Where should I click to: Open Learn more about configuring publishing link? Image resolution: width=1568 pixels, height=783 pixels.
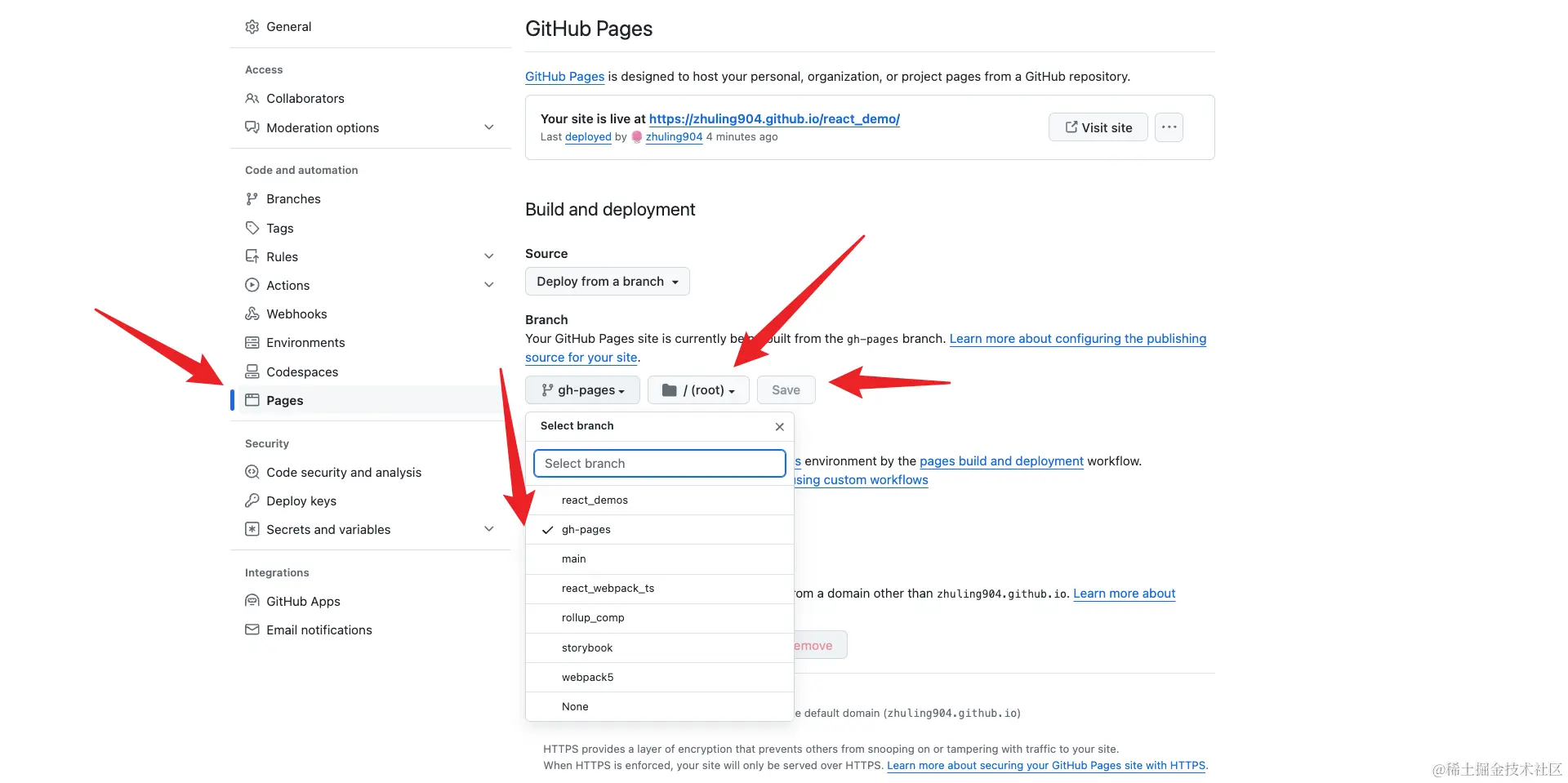[x=1078, y=339]
